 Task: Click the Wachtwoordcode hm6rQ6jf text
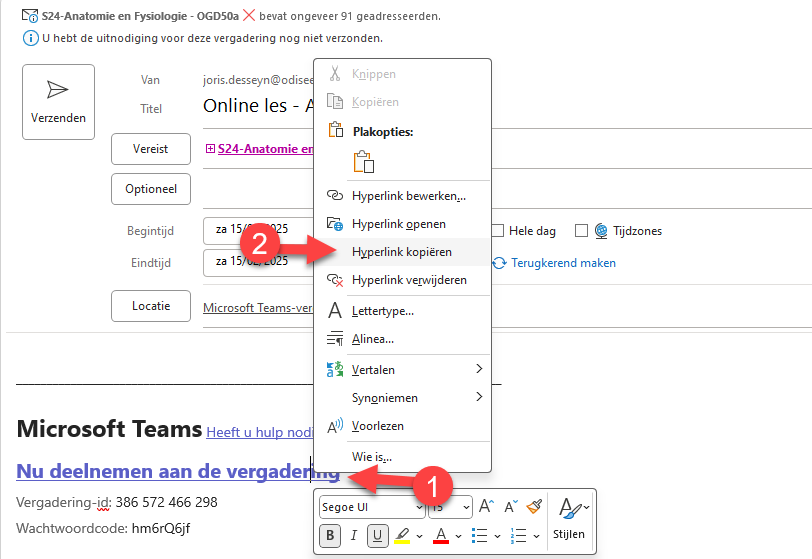161,528
